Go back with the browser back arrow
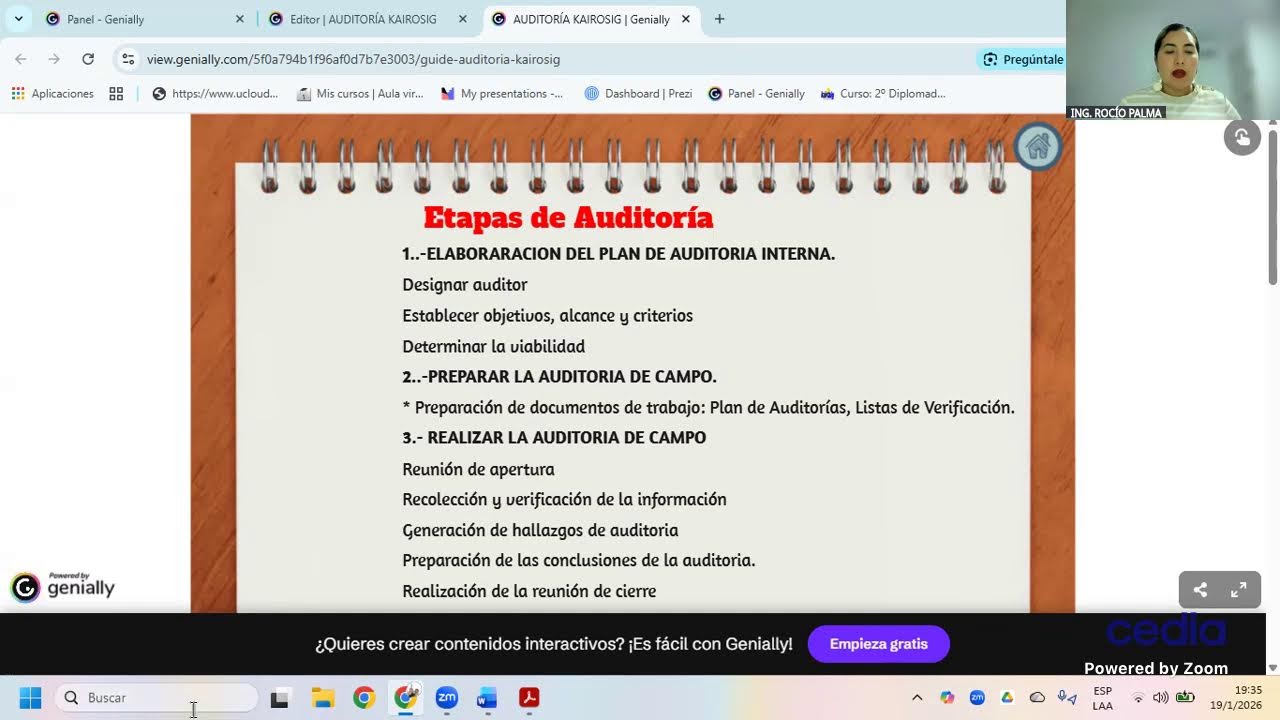The width and height of the screenshot is (1280, 720). [21, 59]
